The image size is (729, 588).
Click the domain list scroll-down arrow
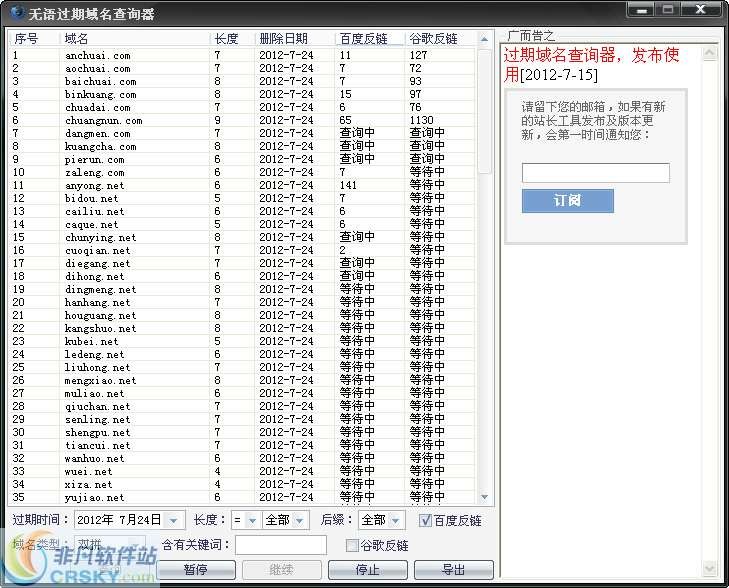coord(484,497)
